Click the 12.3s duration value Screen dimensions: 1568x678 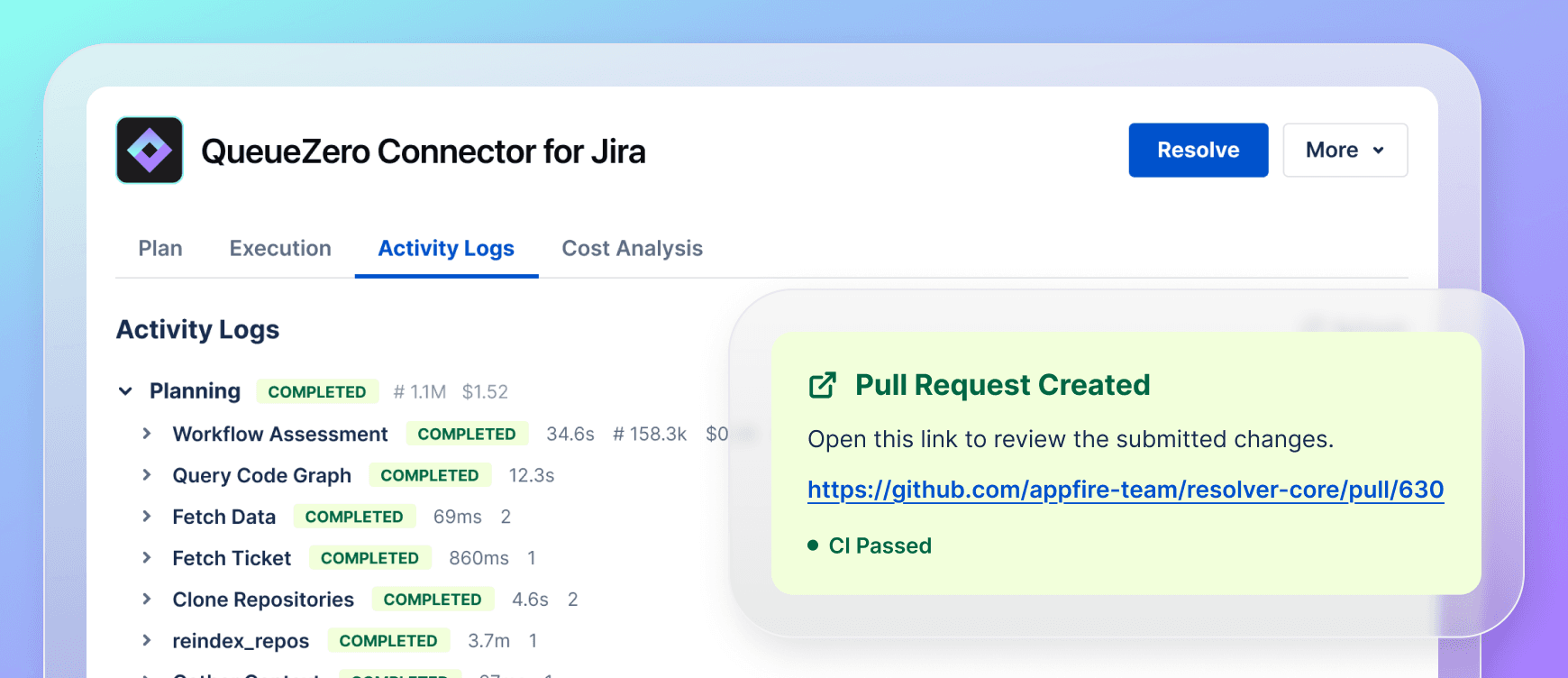click(532, 475)
